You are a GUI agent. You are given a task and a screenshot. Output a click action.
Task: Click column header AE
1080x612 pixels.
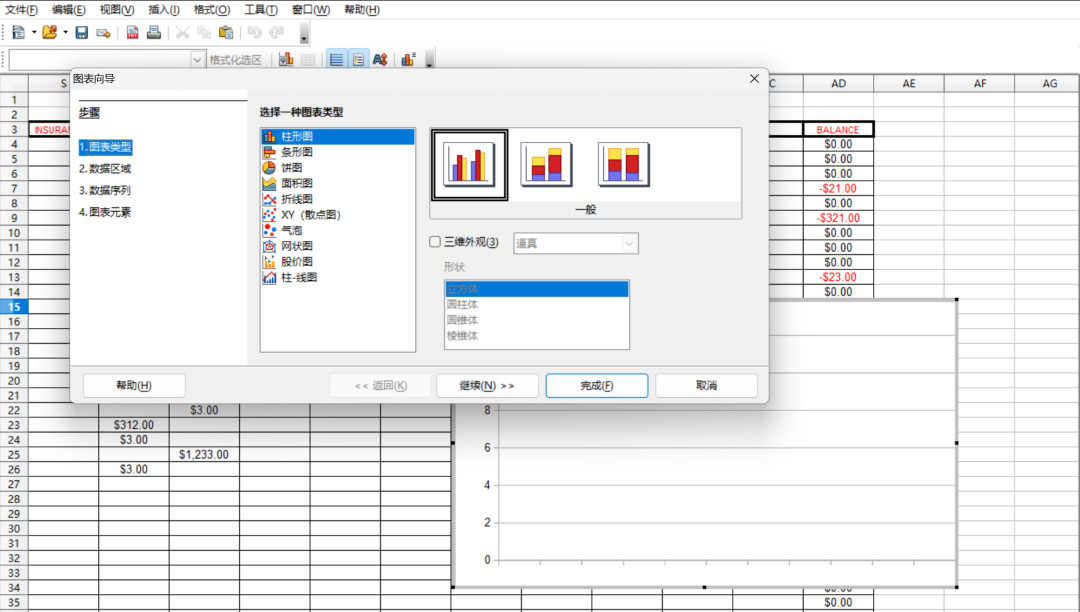(909, 83)
